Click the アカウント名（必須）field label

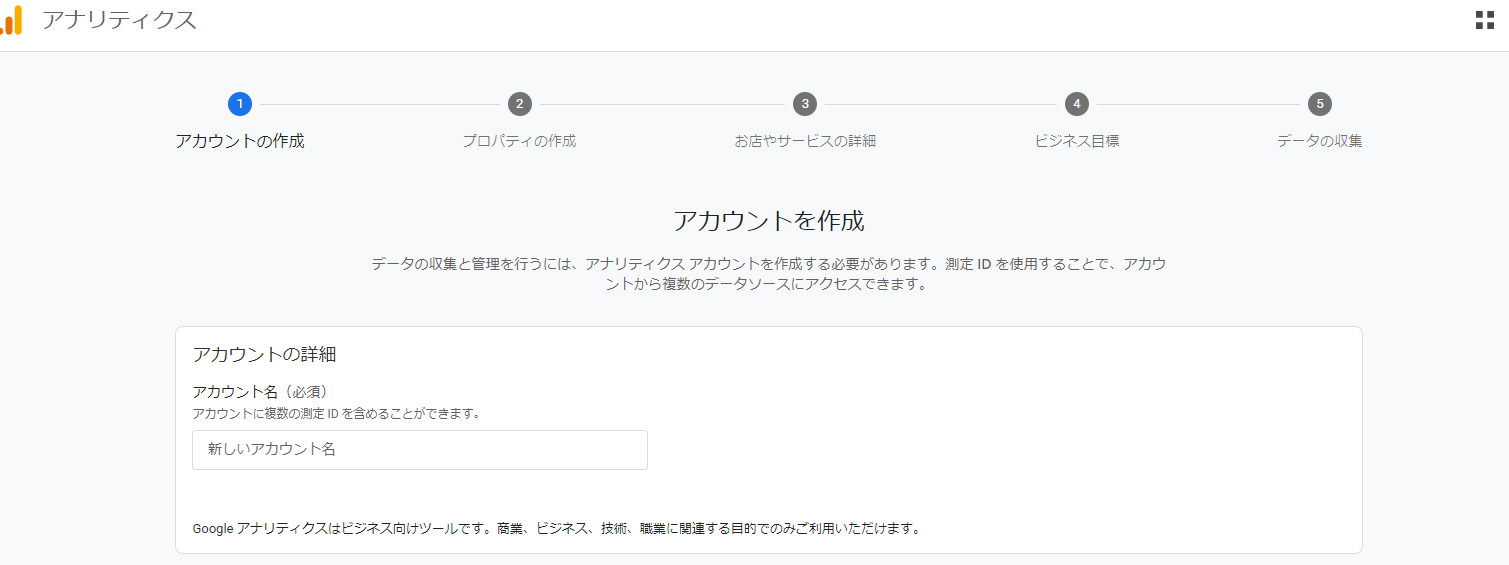click(x=260, y=392)
